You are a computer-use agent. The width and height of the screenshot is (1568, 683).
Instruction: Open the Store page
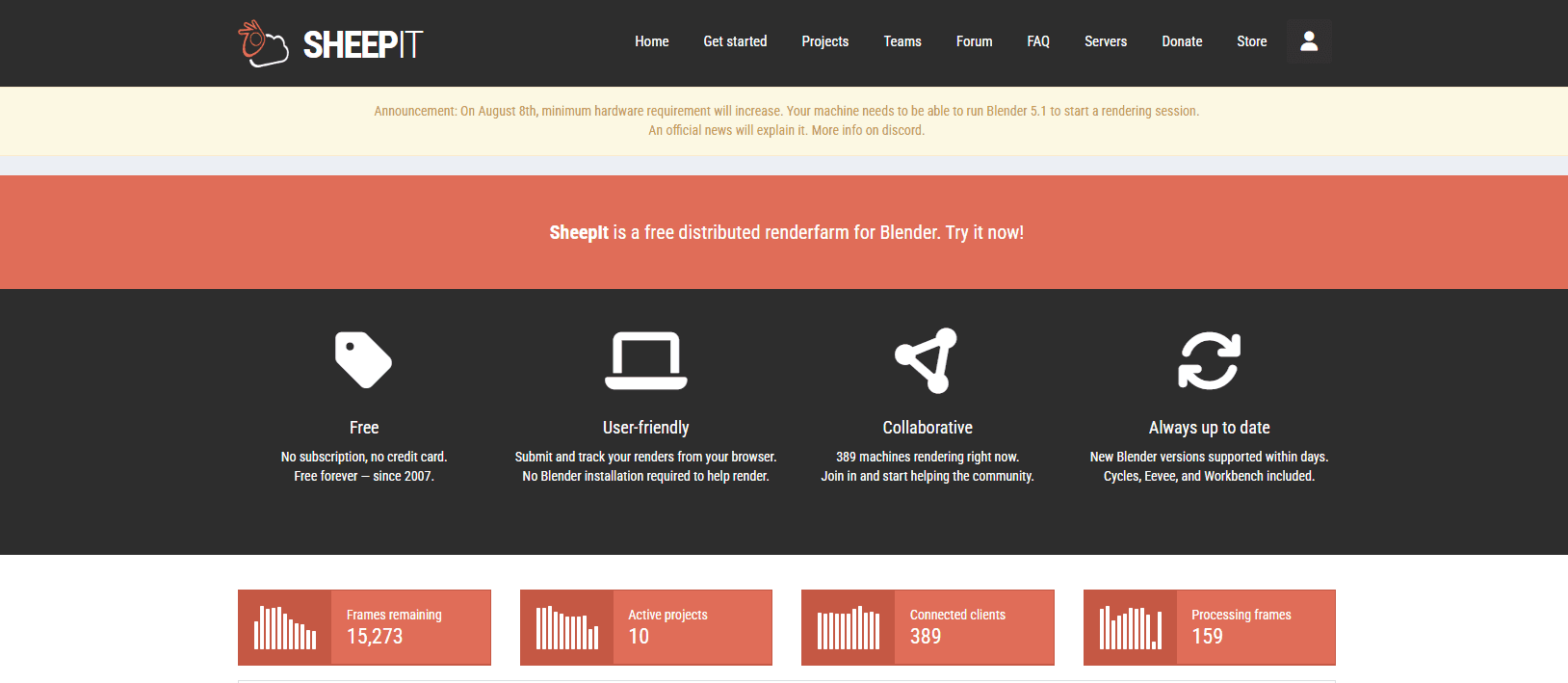(1252, 41)
